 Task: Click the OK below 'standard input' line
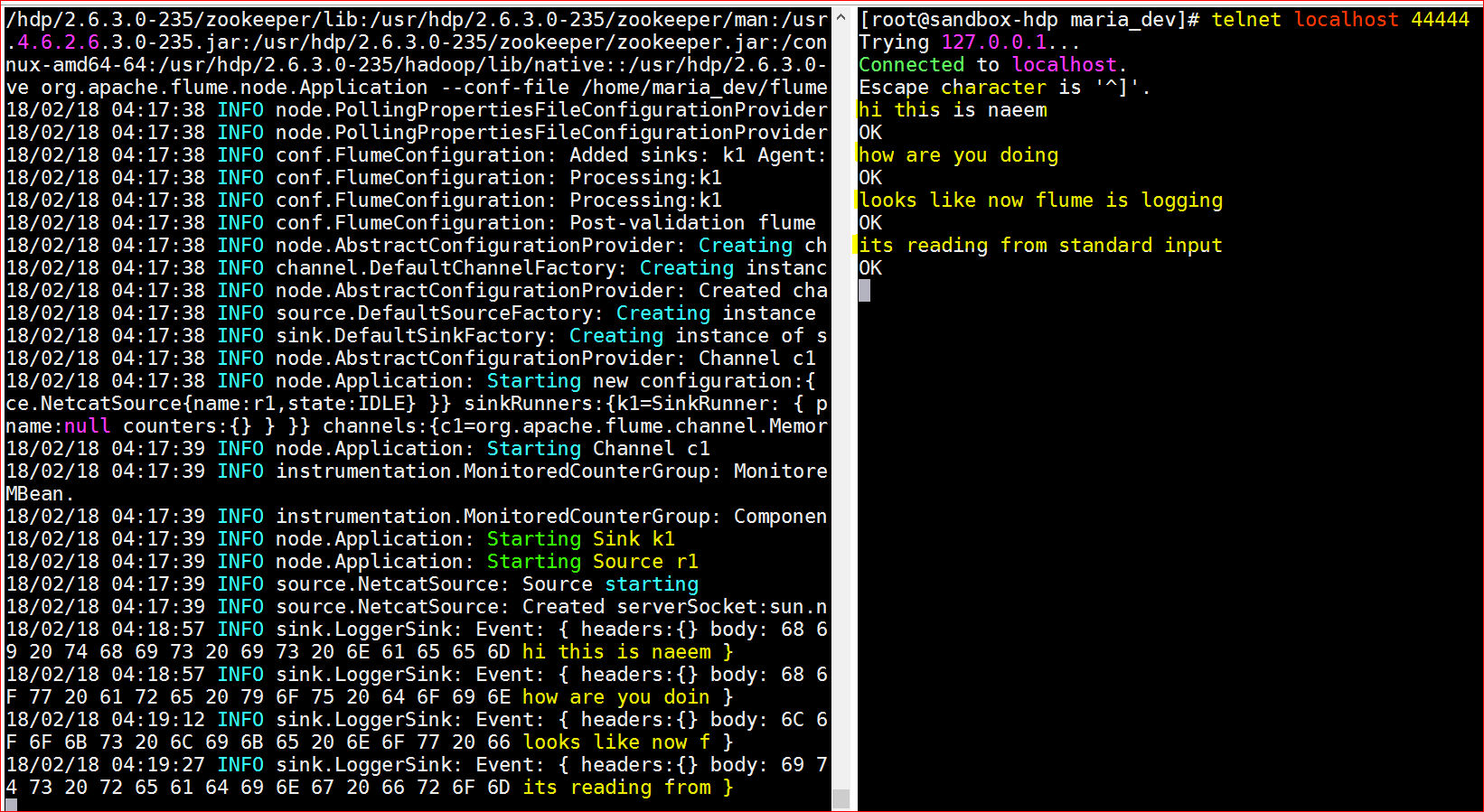coord(870,267)
